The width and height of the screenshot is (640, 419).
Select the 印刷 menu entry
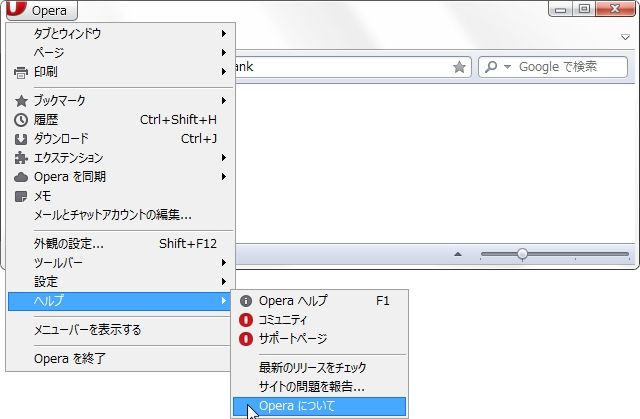click(120, 72)
